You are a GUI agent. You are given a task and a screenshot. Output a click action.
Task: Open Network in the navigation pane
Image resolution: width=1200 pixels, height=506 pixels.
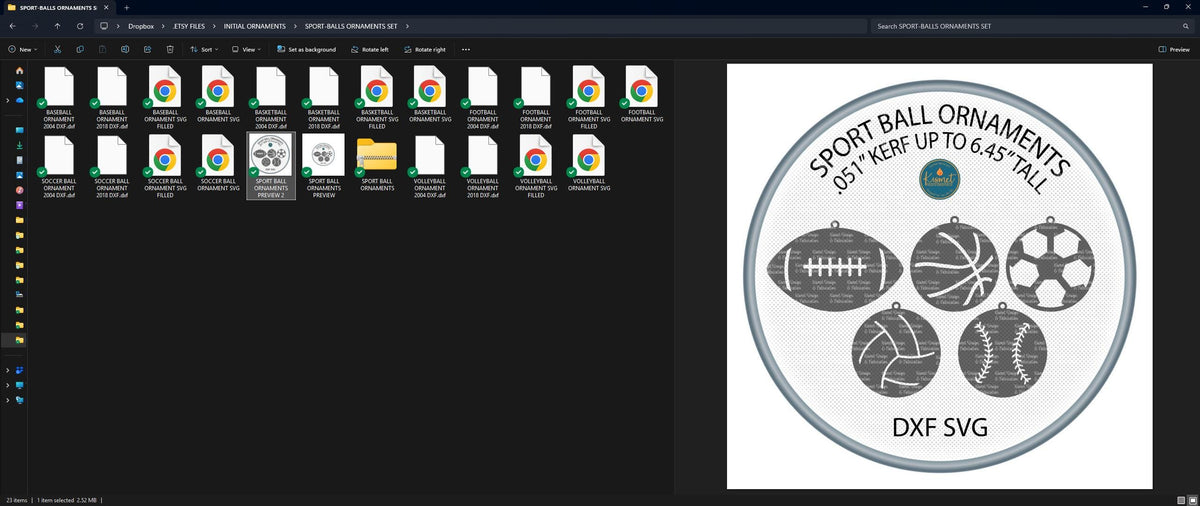[x=19, y=400]
